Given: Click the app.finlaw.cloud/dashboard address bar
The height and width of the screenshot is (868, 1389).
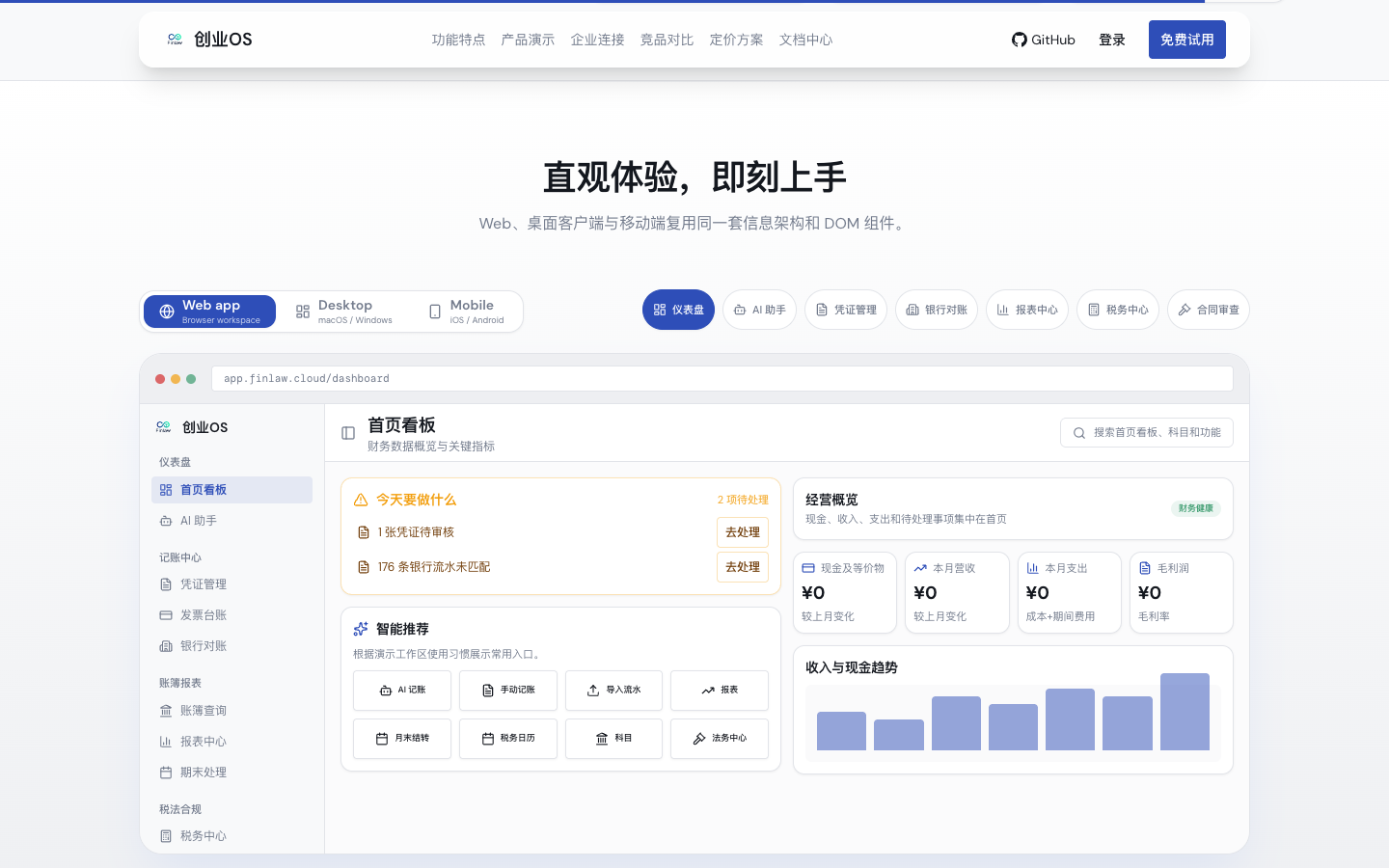Looking at the screenshot, I should pyautogui.click(x=722, y=378).
